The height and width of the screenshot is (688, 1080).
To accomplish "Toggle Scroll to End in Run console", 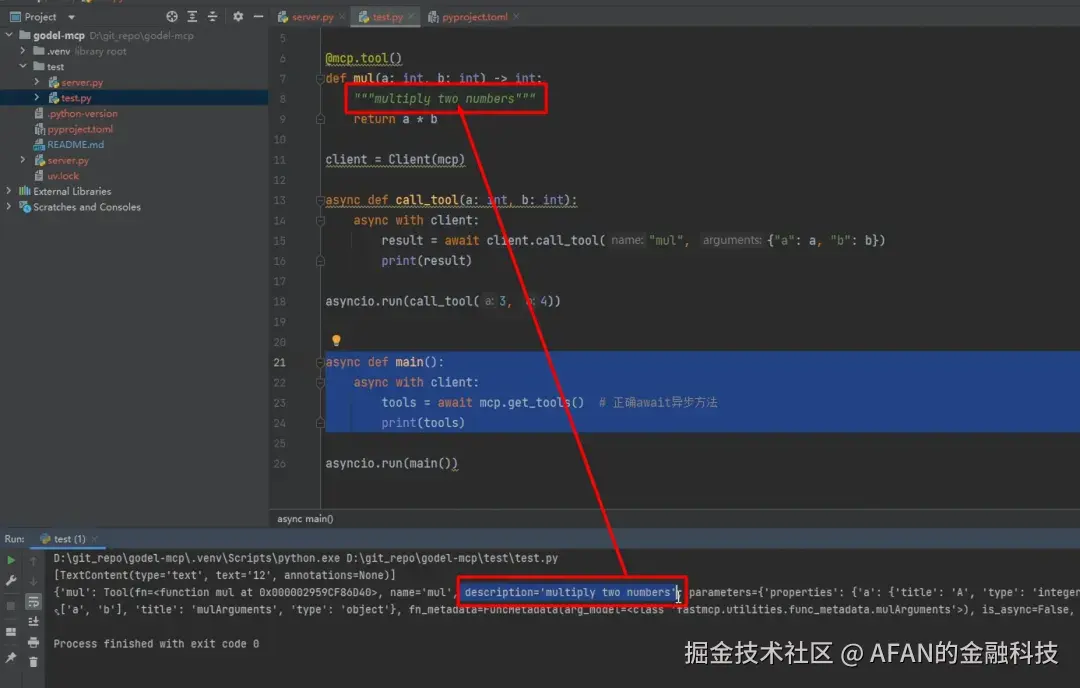I will 33,622.
